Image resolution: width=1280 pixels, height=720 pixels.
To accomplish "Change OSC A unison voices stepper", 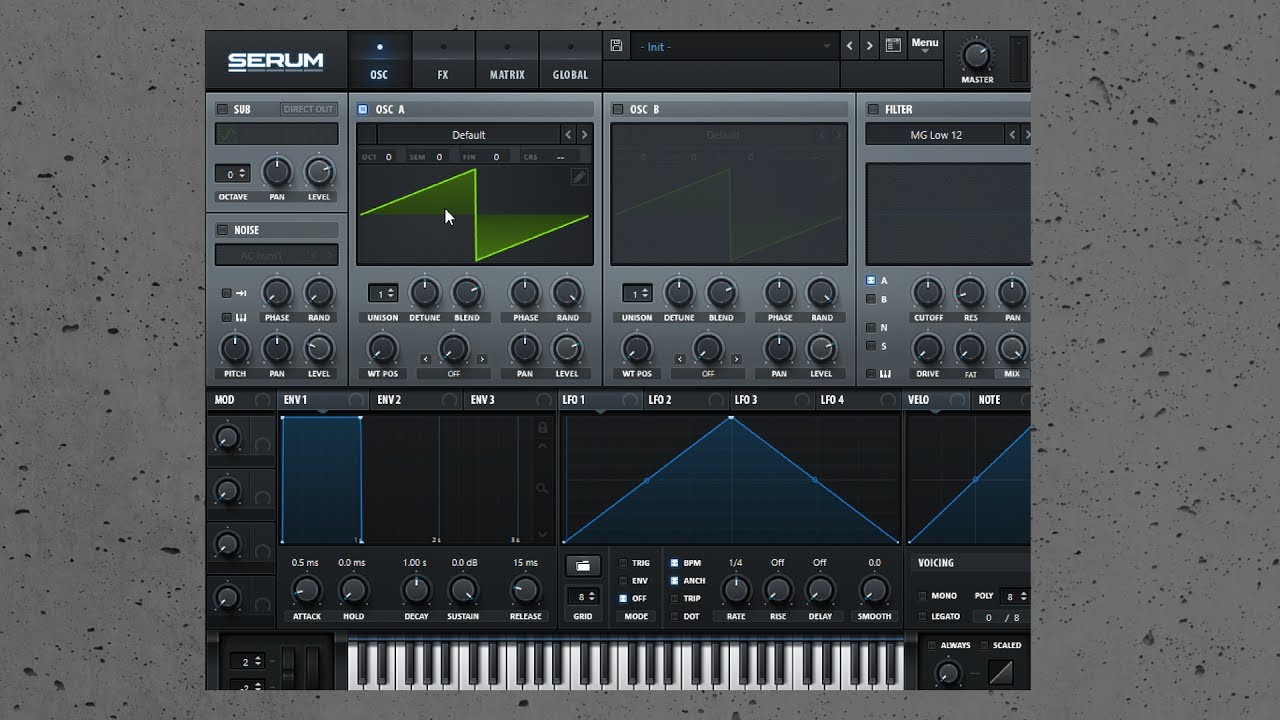I will coord(383,293).
